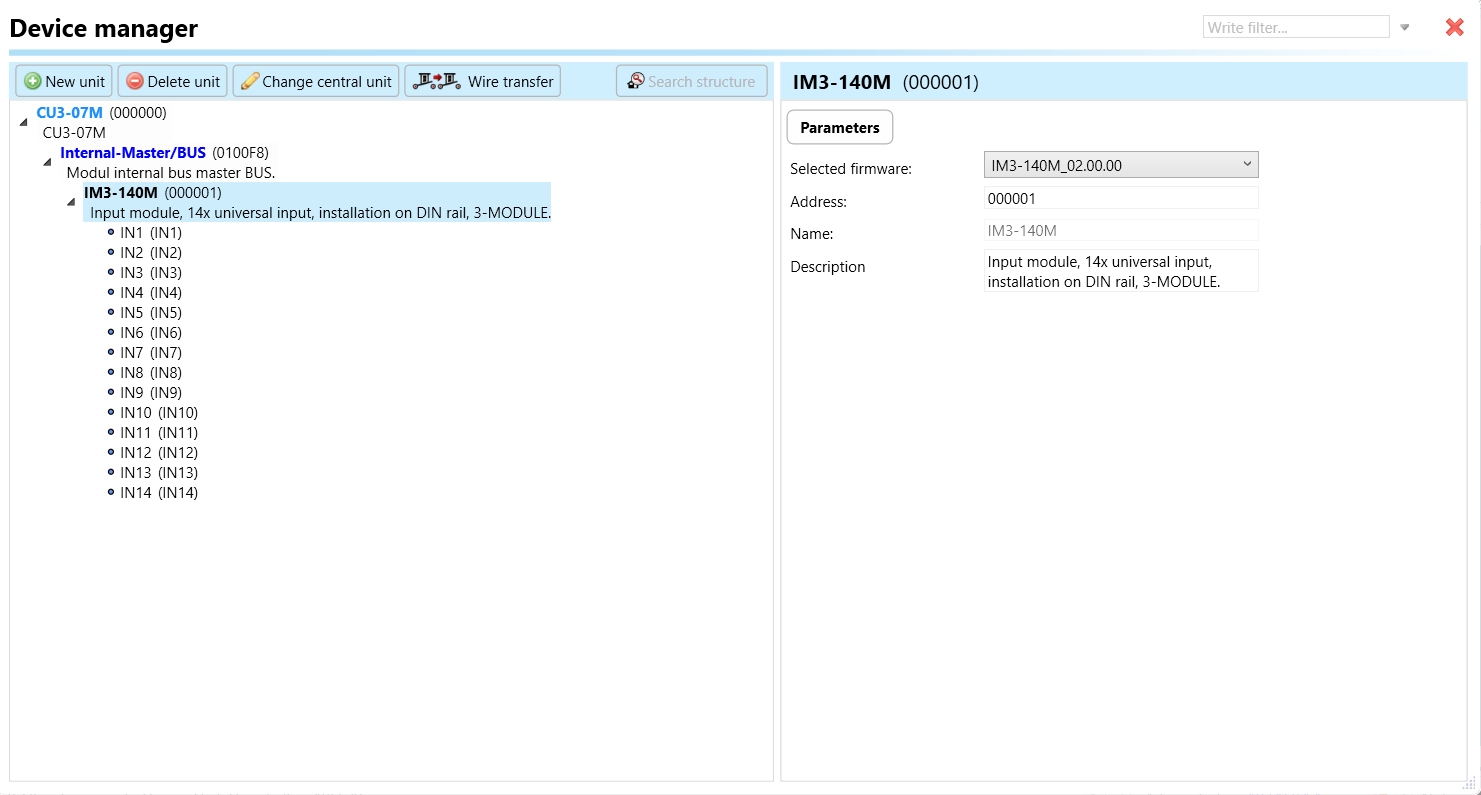Screen dimensions: 1481x795
Task: Collapse the Internal-Master/BUS node
Action: (47, 162)
